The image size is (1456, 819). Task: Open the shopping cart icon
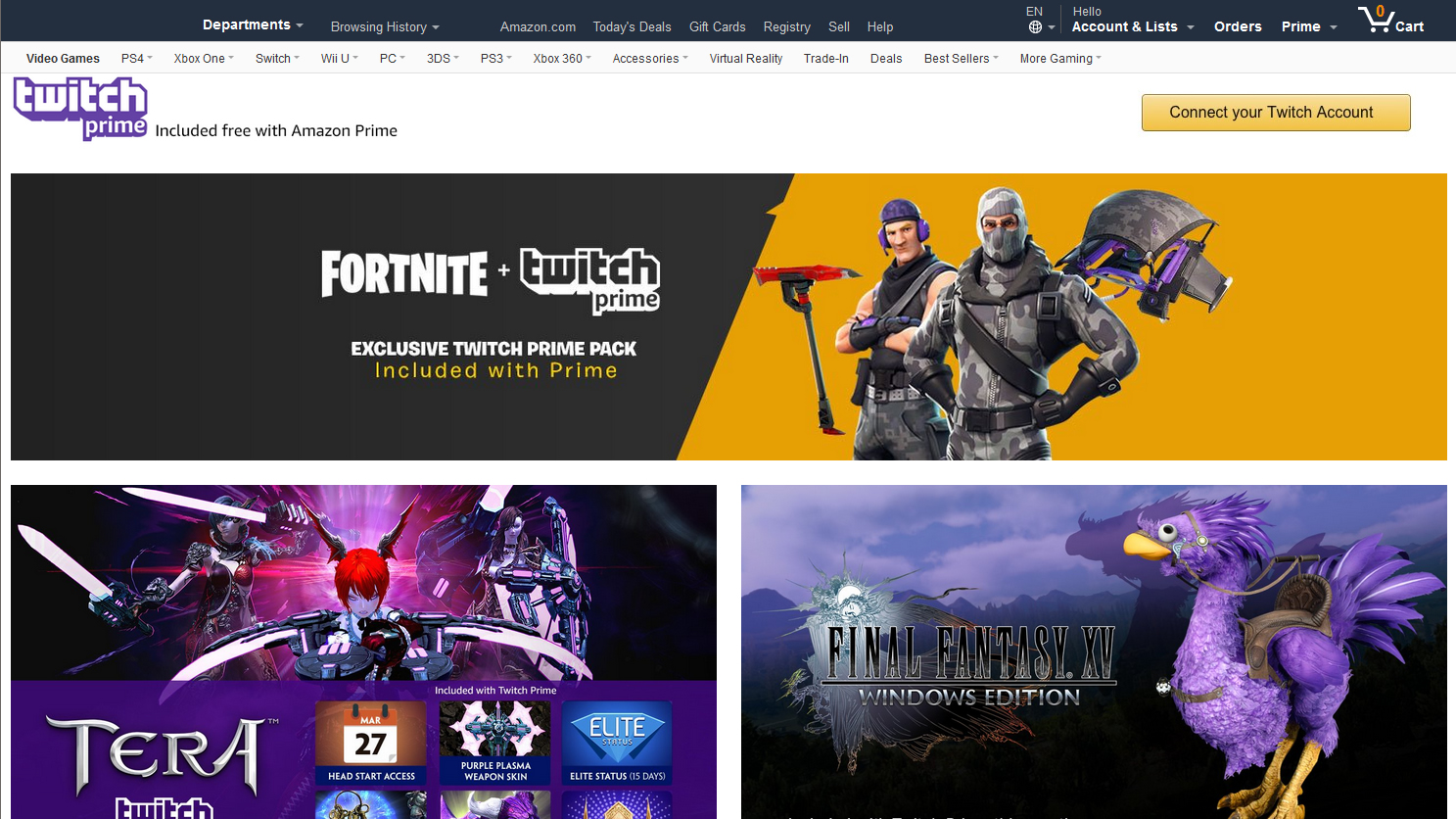1390,20
